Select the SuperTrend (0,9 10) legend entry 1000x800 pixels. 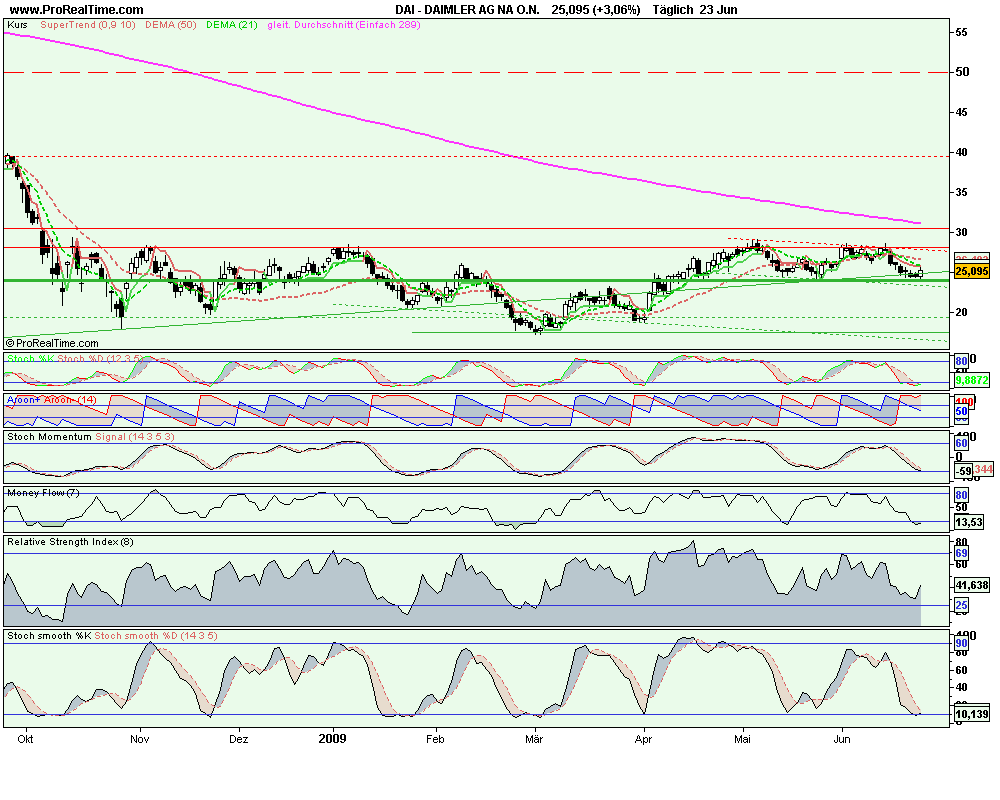87,25
